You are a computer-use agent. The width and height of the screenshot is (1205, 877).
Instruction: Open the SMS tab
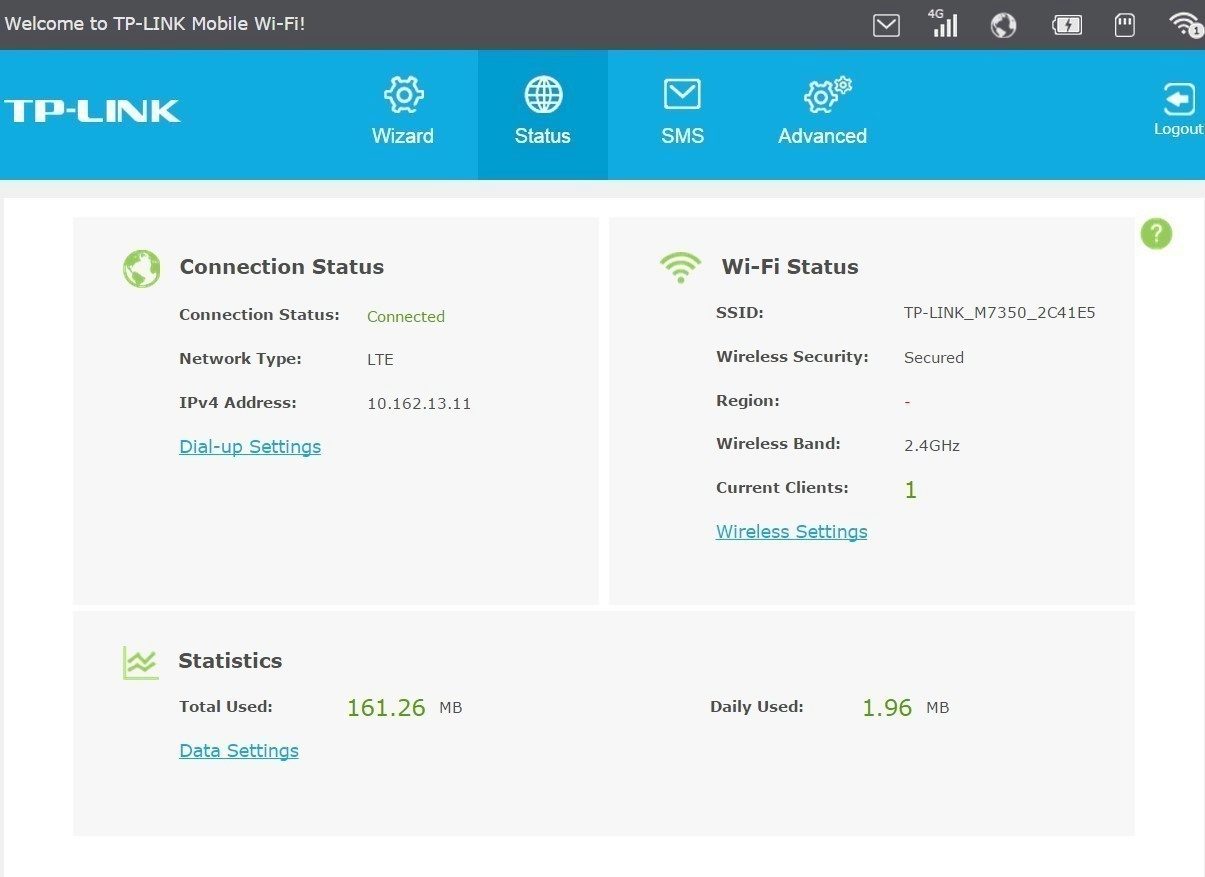pyautogui.click(x=683, y=113)
